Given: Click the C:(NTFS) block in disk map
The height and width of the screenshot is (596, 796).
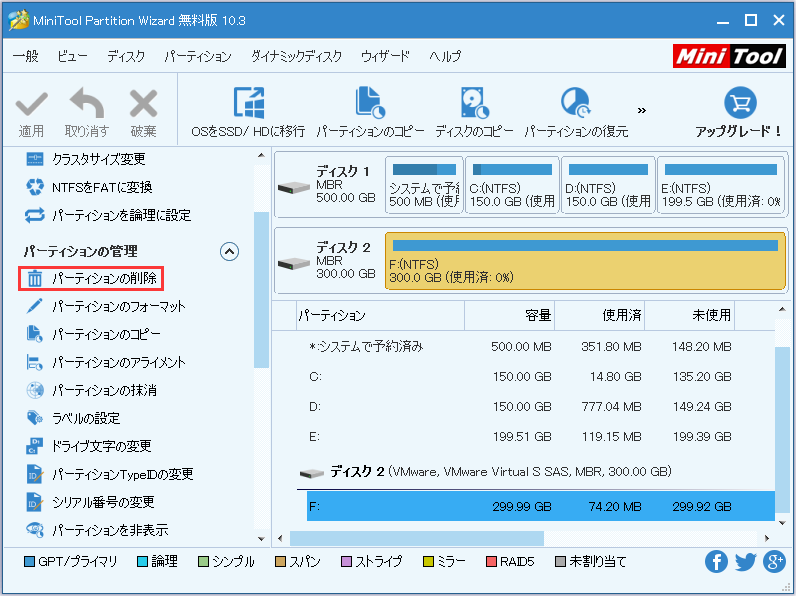Looking at the screenshot, I should 513,185.
